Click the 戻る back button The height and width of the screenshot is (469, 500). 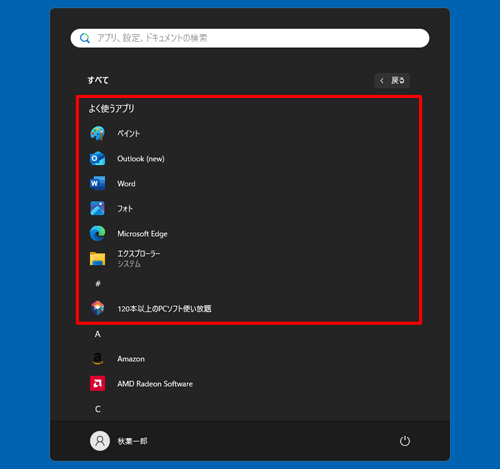[392, 80]
